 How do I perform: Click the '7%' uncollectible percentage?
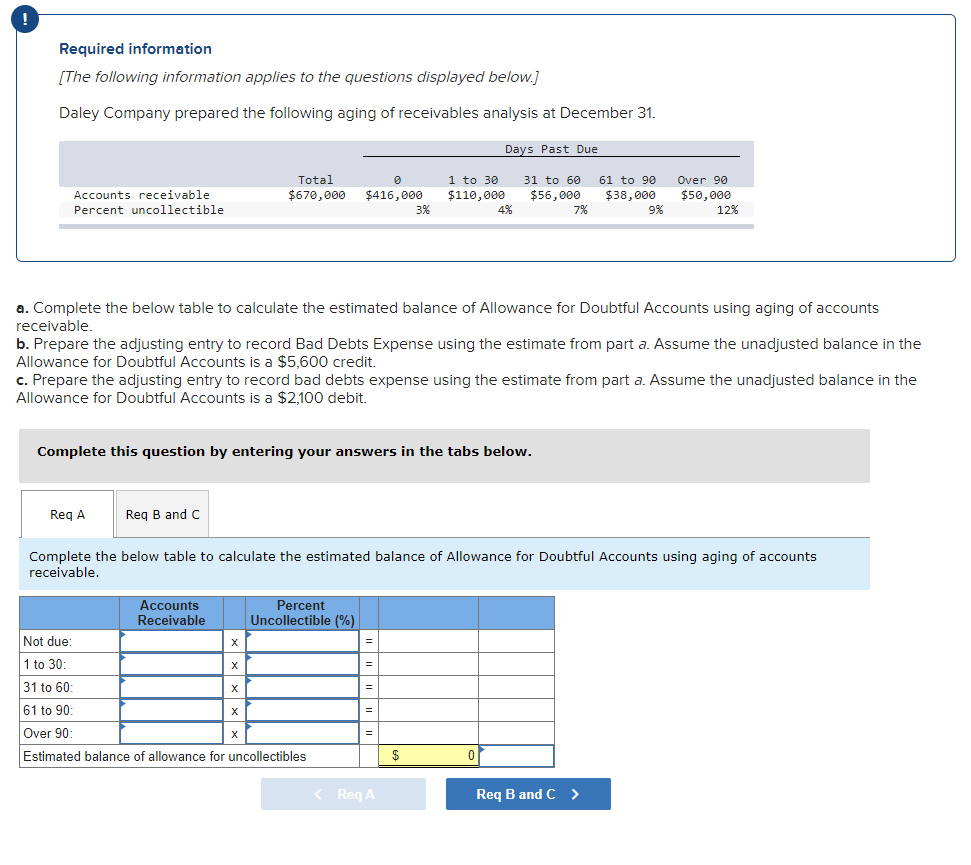(580, 210)
